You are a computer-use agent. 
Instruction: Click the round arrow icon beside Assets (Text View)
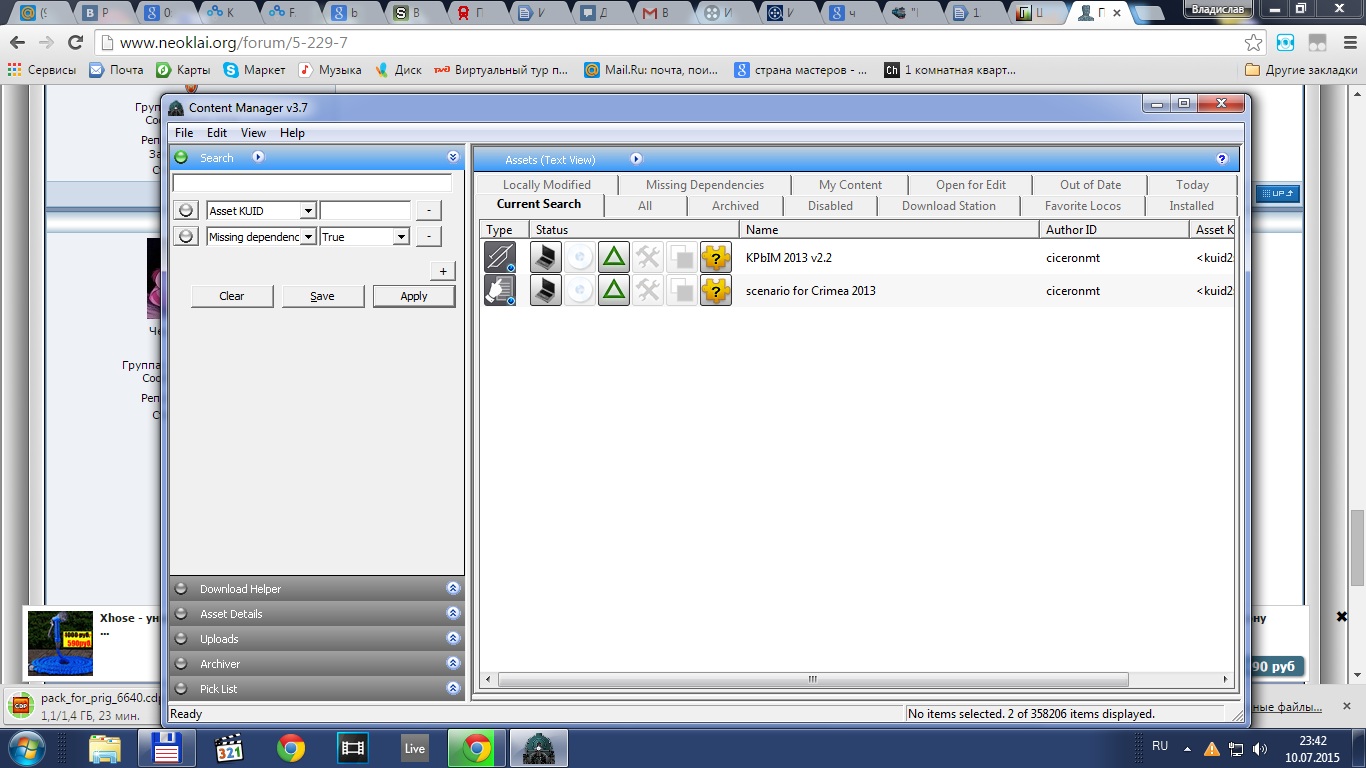pyautogui.click(x=636, y=159)
